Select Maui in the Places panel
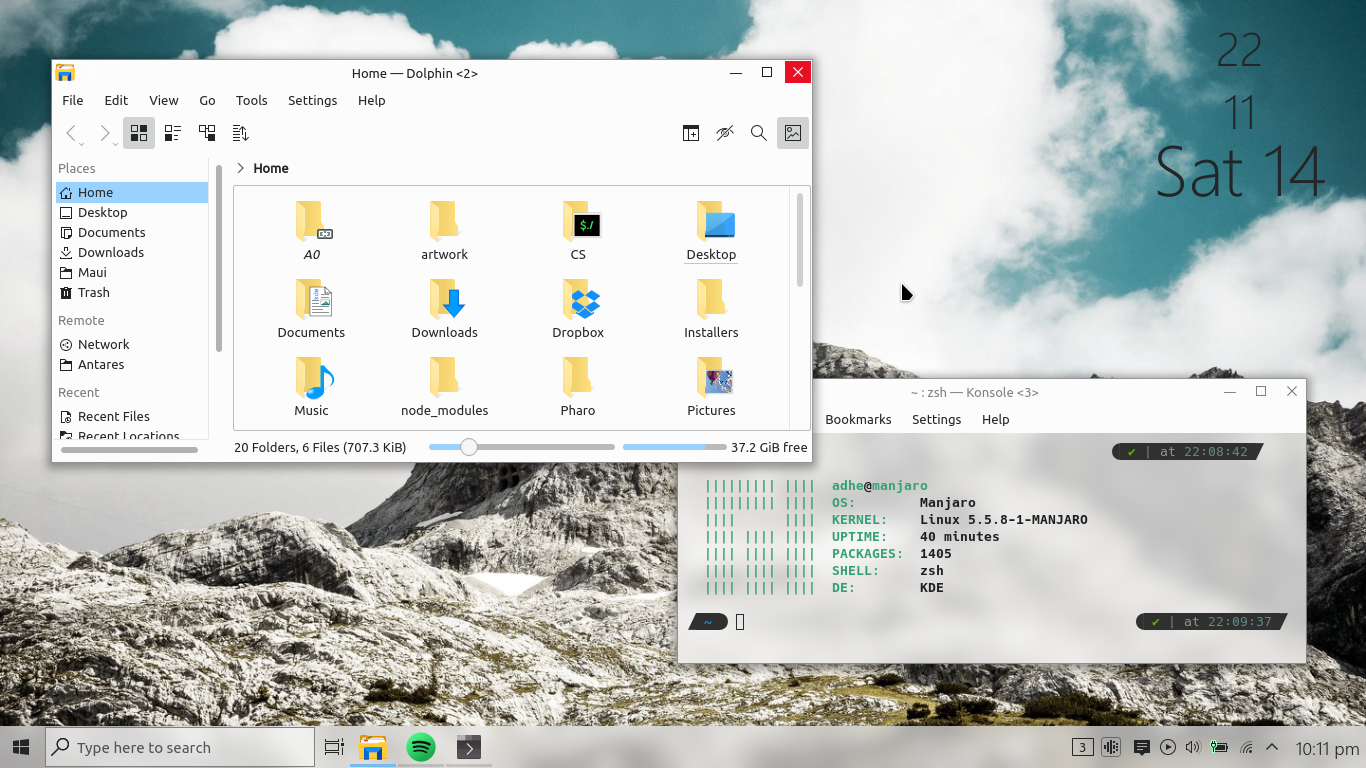The width and height of the screenshot is (1366, 768). point(132,272)
